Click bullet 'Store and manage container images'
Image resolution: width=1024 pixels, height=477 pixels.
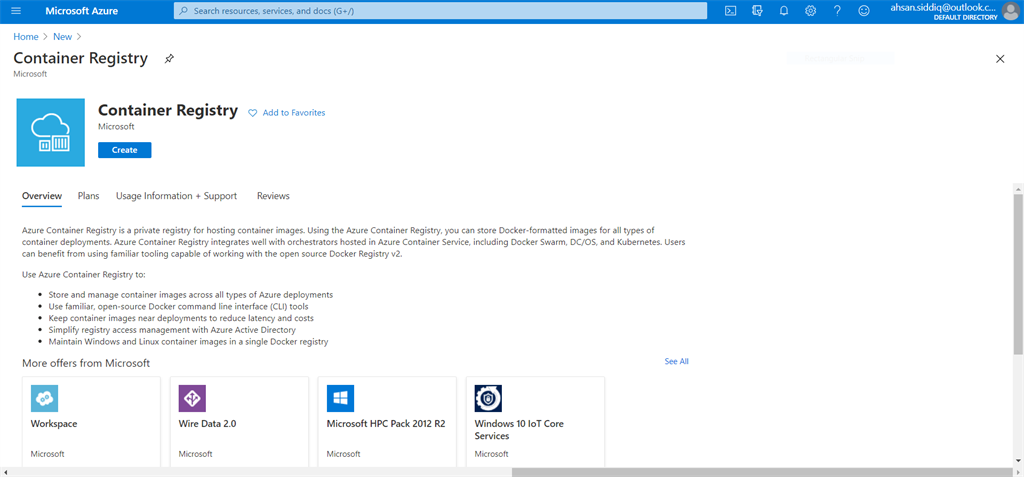click(x=191, y=295)
